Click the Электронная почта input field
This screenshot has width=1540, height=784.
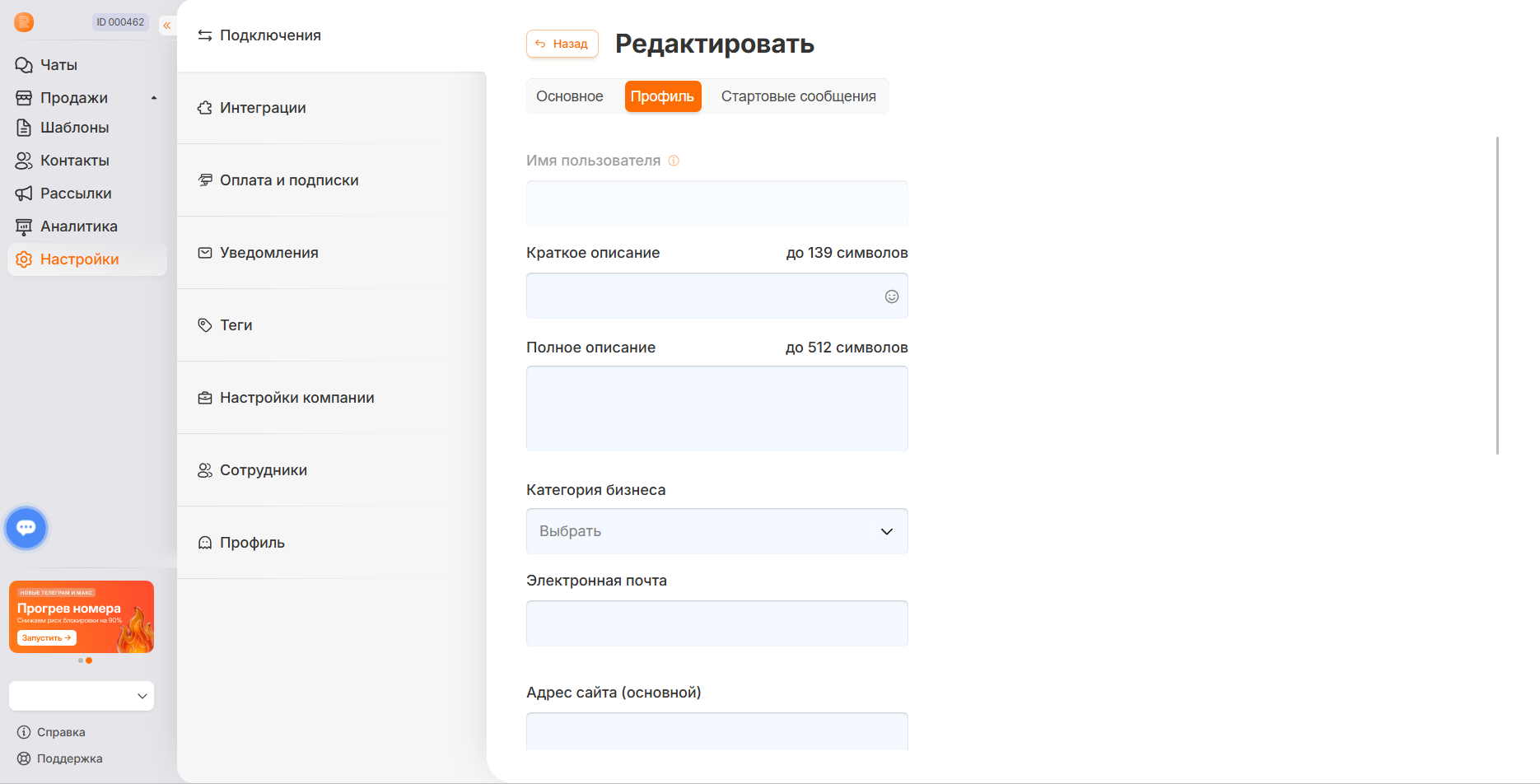coord(717,623)
